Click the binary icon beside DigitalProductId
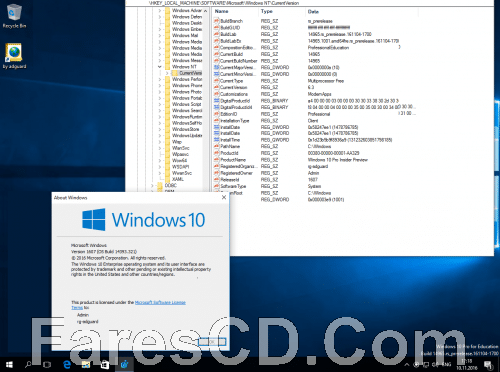 click(x=216, y=101)
